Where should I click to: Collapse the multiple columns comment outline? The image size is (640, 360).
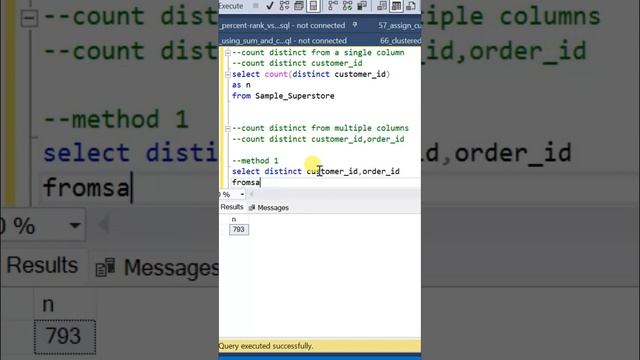[x=228, y=129]
